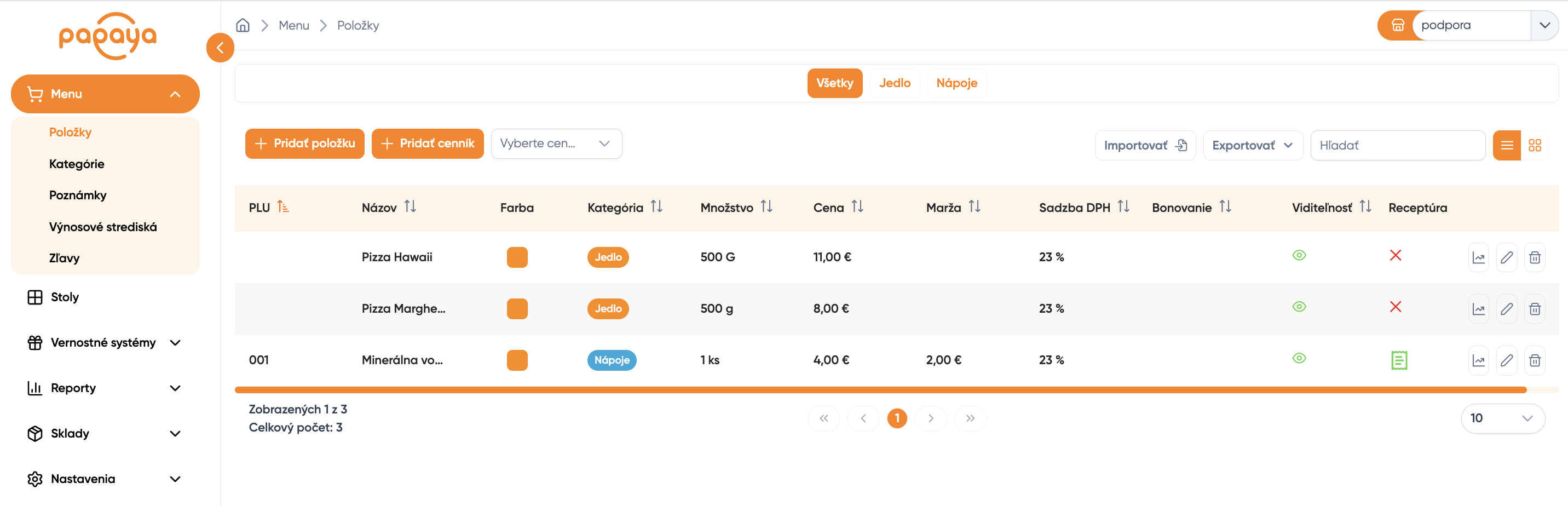This screenshot has width=1568, height=506.
Task: Sort table by Množstvo column
Action: [766, 206]
